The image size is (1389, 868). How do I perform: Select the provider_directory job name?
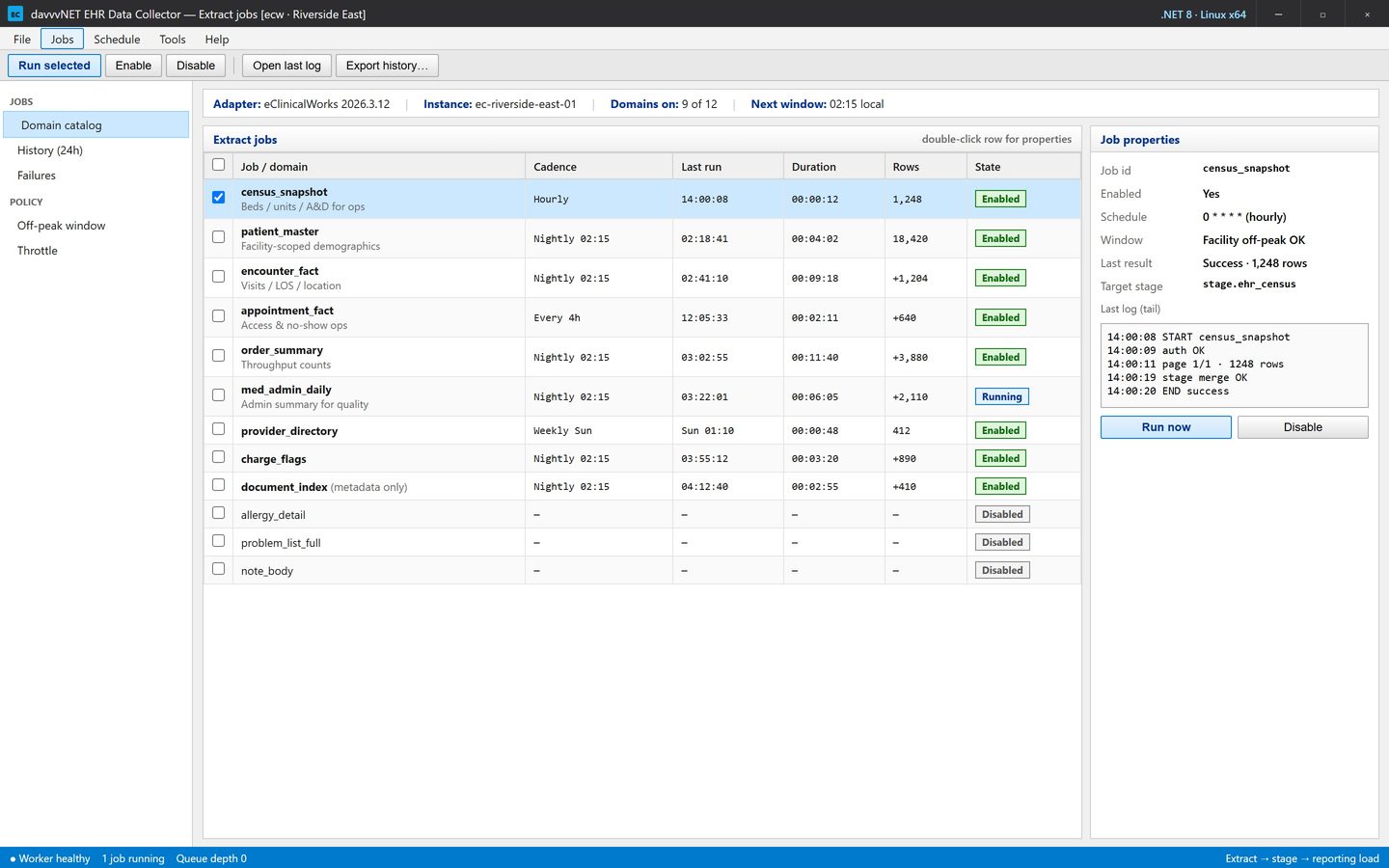(289, 431)
